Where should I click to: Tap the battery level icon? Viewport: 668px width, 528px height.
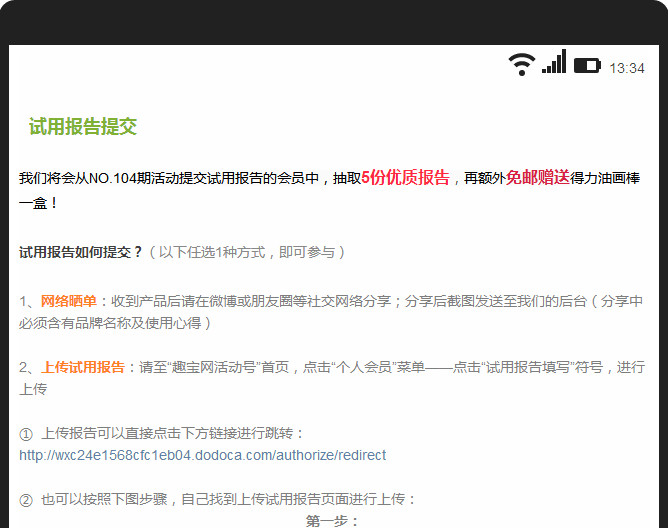click(587, 66)
